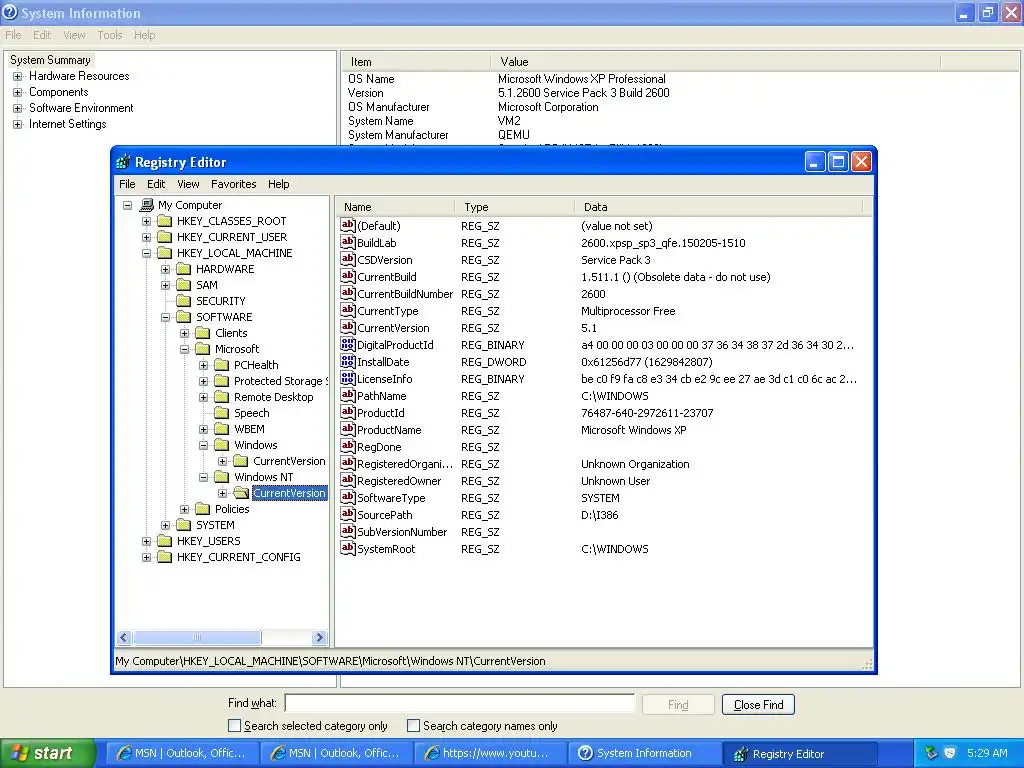Click the Start button
This screenshot has width=1024, height=768.
(48, 753)
